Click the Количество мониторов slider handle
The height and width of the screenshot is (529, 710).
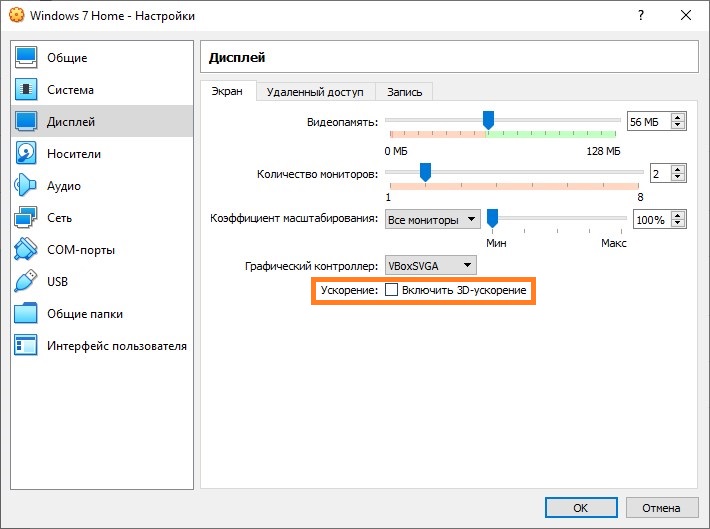point(425,172)
